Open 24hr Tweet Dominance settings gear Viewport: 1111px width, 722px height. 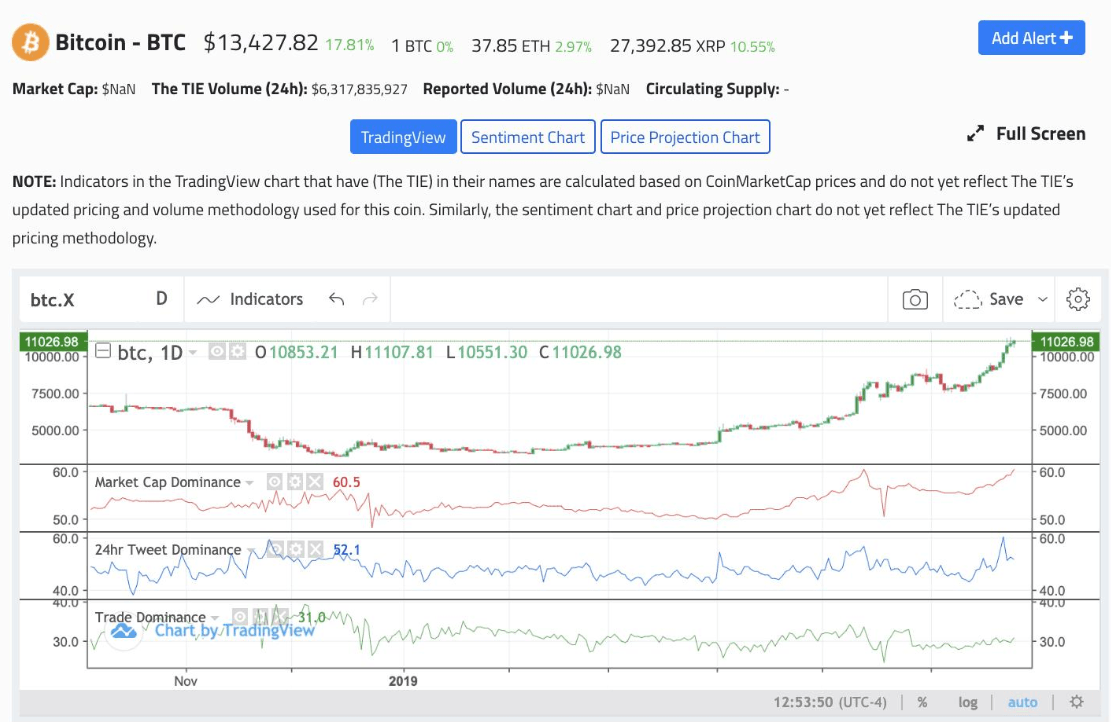(x=295, y=550)
